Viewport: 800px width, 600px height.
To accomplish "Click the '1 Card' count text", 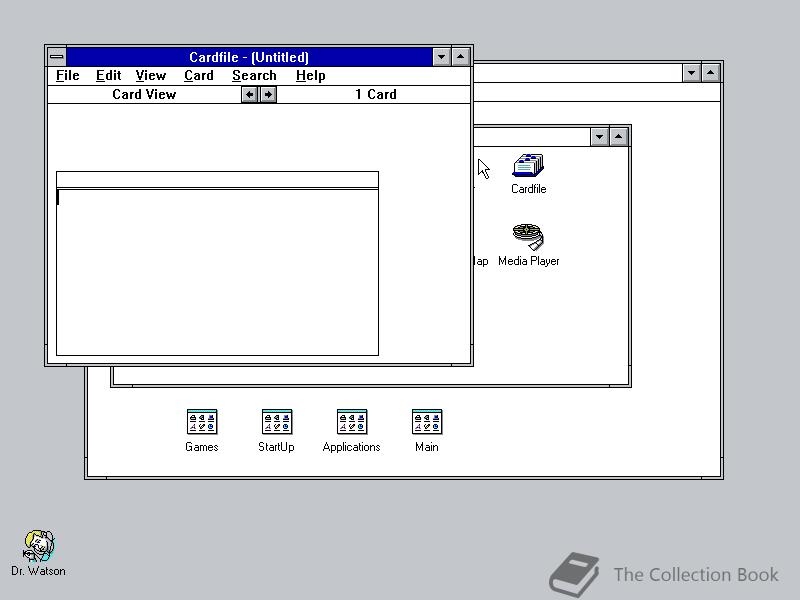I will pyautogui.click(x=376, y=94).
